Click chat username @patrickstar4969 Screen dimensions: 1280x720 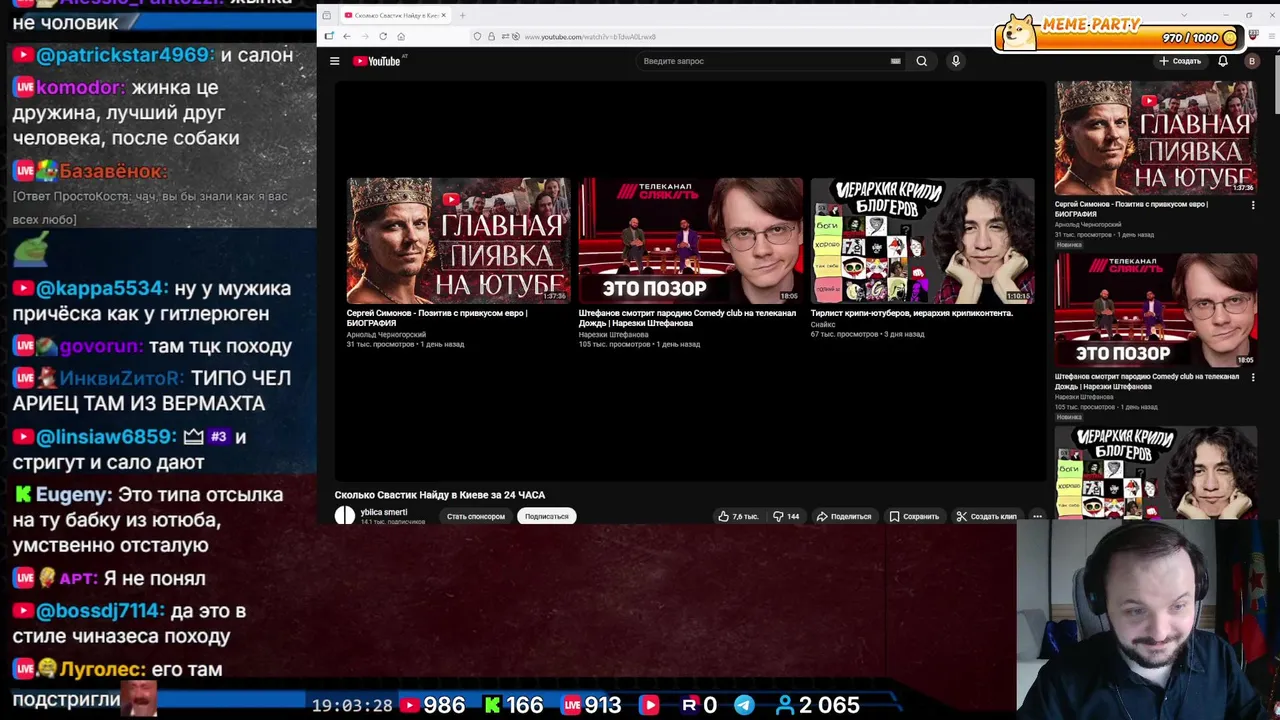coord(125,55)
